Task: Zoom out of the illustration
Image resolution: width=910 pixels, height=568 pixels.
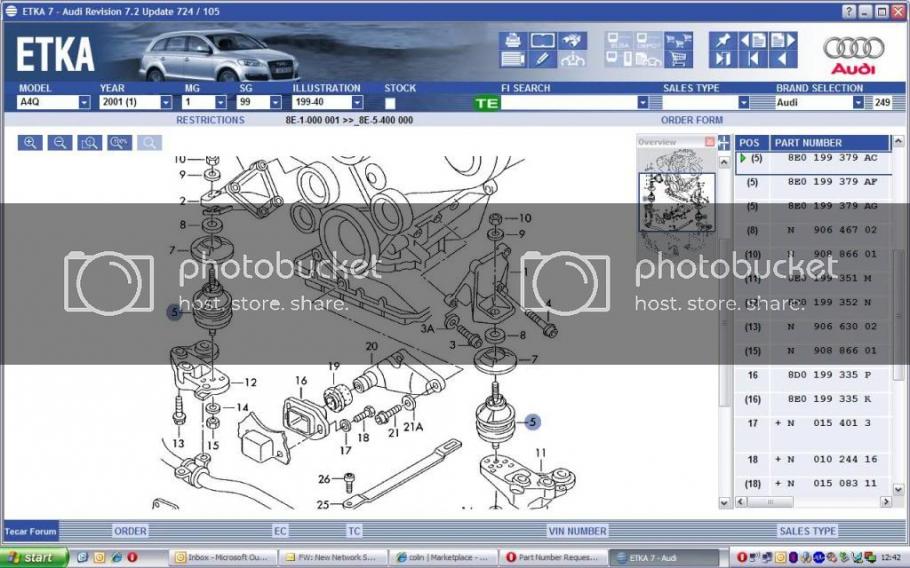Action: tap(60, 143)
